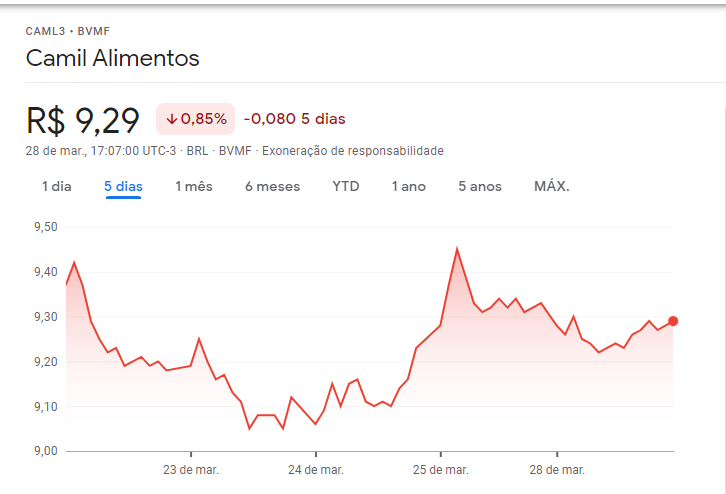The image size is (726, 494).
Task: Click the 9,50 y-axis label
Action: (x=46, y=227)
